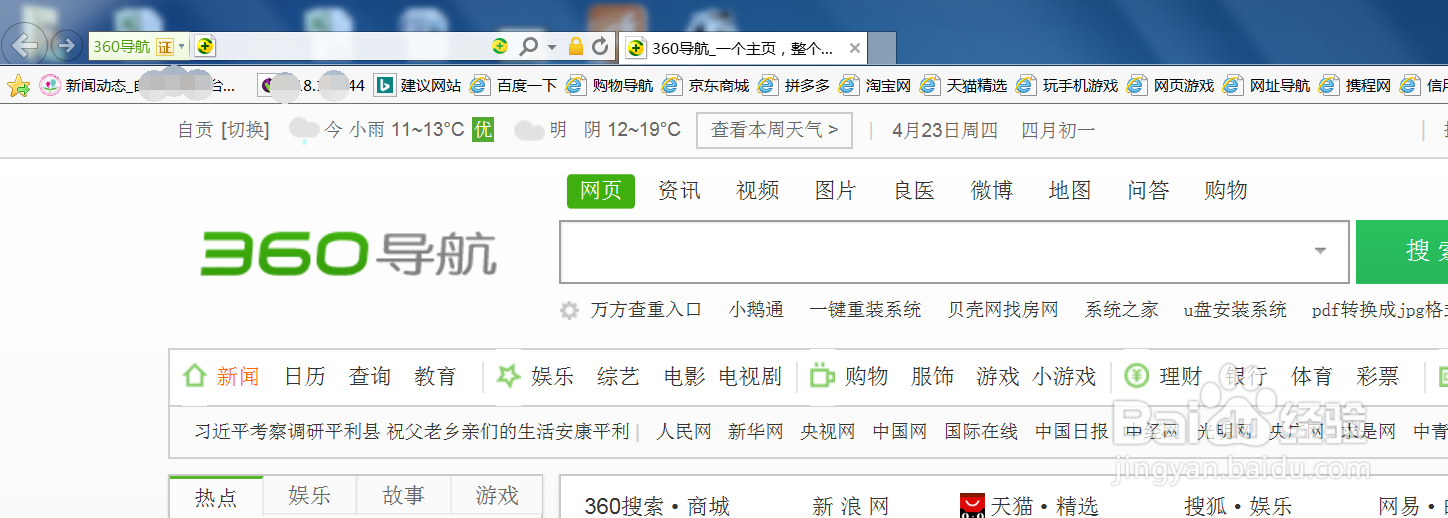The width and height of the screenshot is (1448, 518).
Task: Click the date 4月23日周四
Action: click(945, 130)
